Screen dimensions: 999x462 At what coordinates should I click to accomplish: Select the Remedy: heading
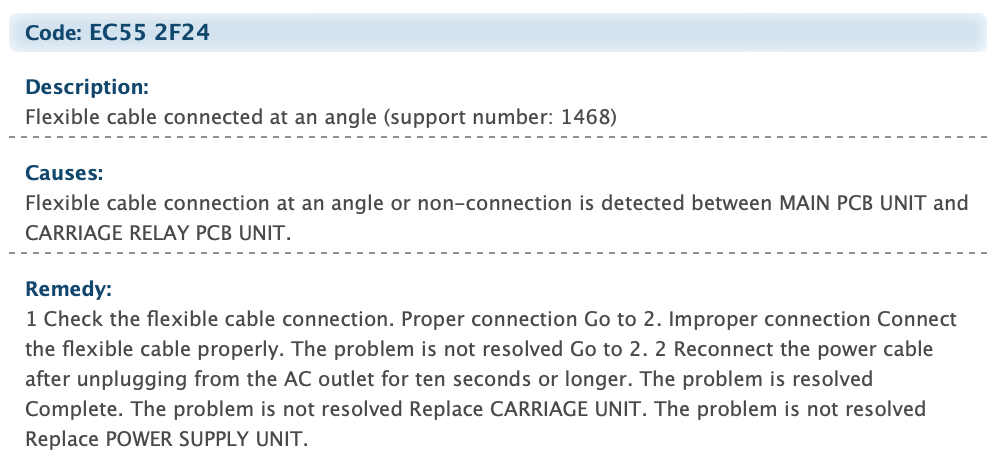[68, 289]
